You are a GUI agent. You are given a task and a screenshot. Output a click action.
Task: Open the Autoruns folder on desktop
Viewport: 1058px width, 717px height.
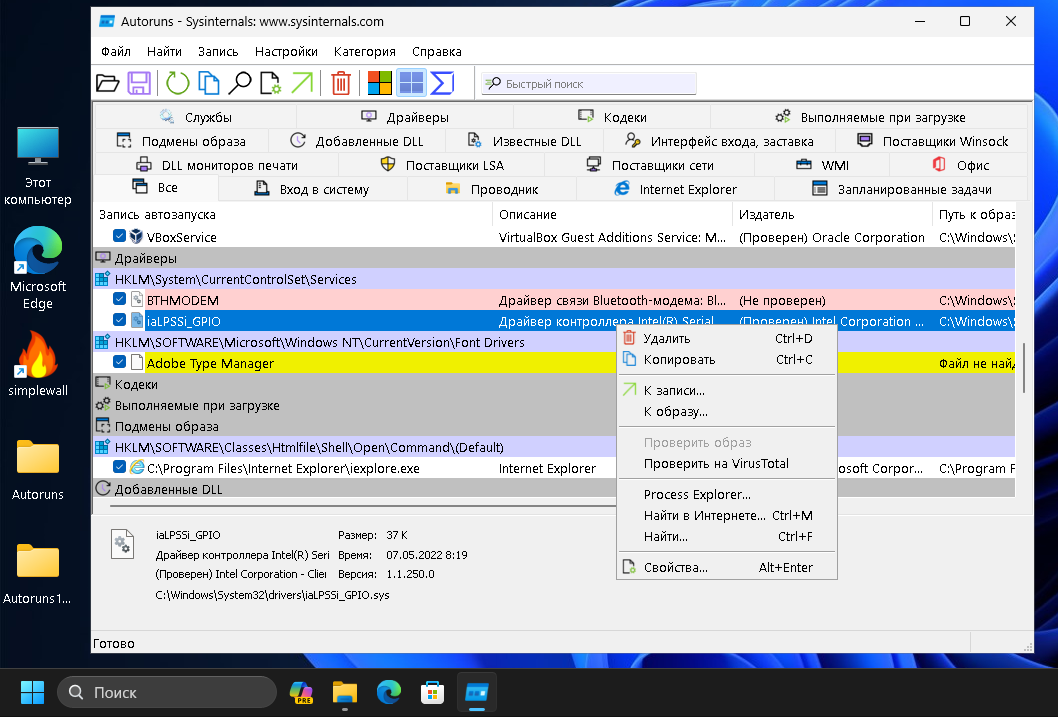click(x=38, y=469)
